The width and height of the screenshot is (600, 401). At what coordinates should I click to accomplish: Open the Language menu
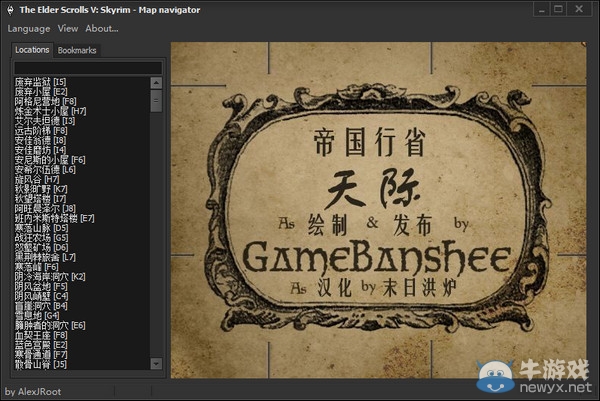(x=29, y=29)
